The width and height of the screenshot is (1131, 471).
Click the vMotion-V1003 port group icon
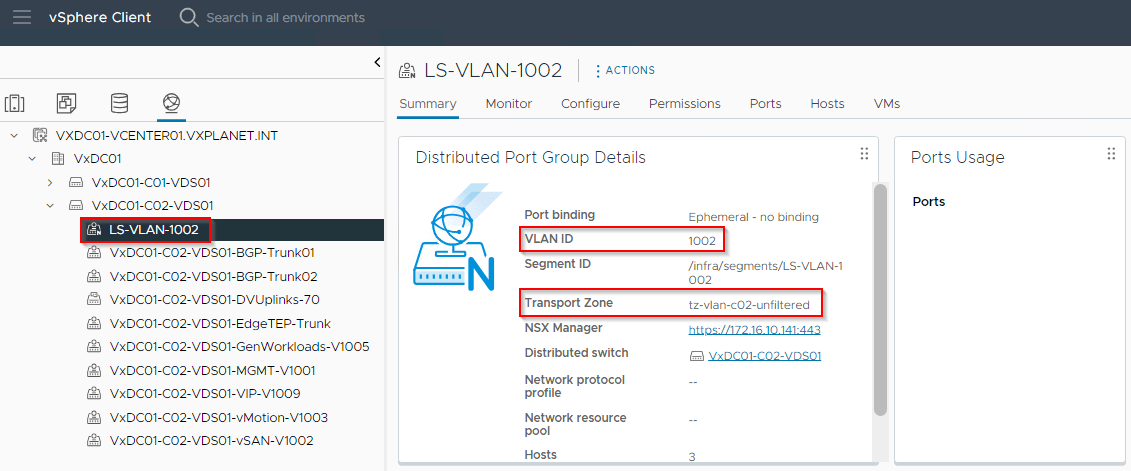[94, 417]
